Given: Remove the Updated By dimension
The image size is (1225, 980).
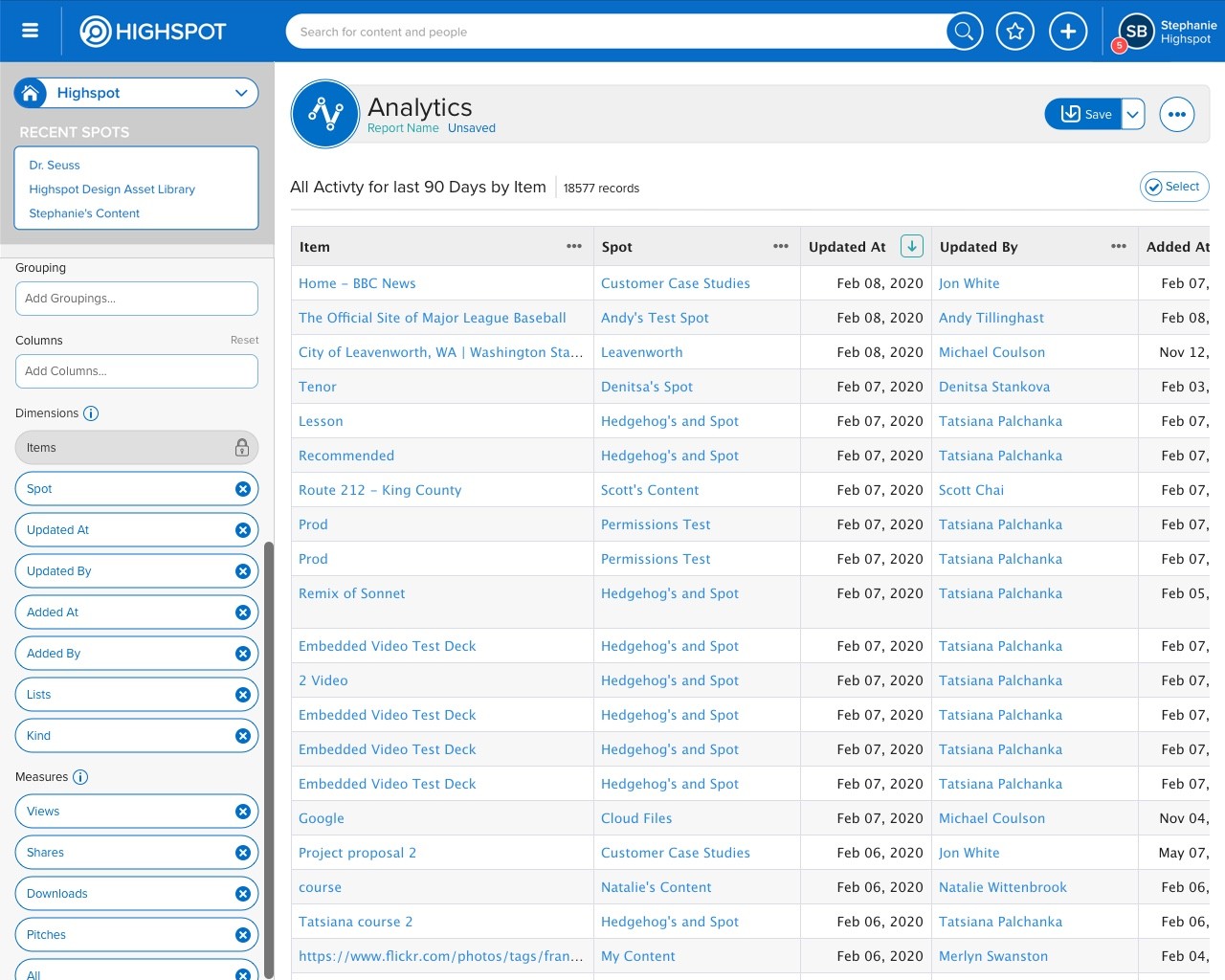Looking at the screenshot, I should [x=243, y=571].
